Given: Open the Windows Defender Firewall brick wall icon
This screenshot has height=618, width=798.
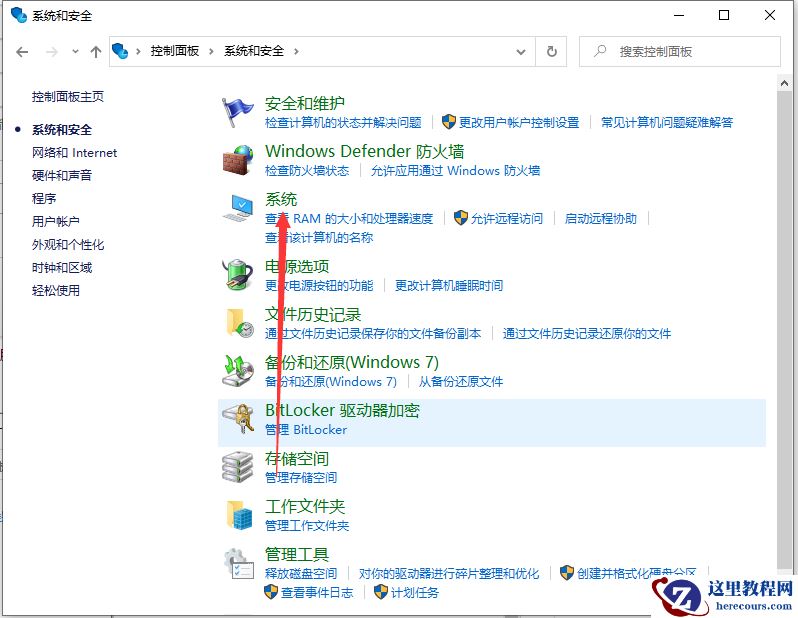Looking at the screenshot, I should click(238, 160).
